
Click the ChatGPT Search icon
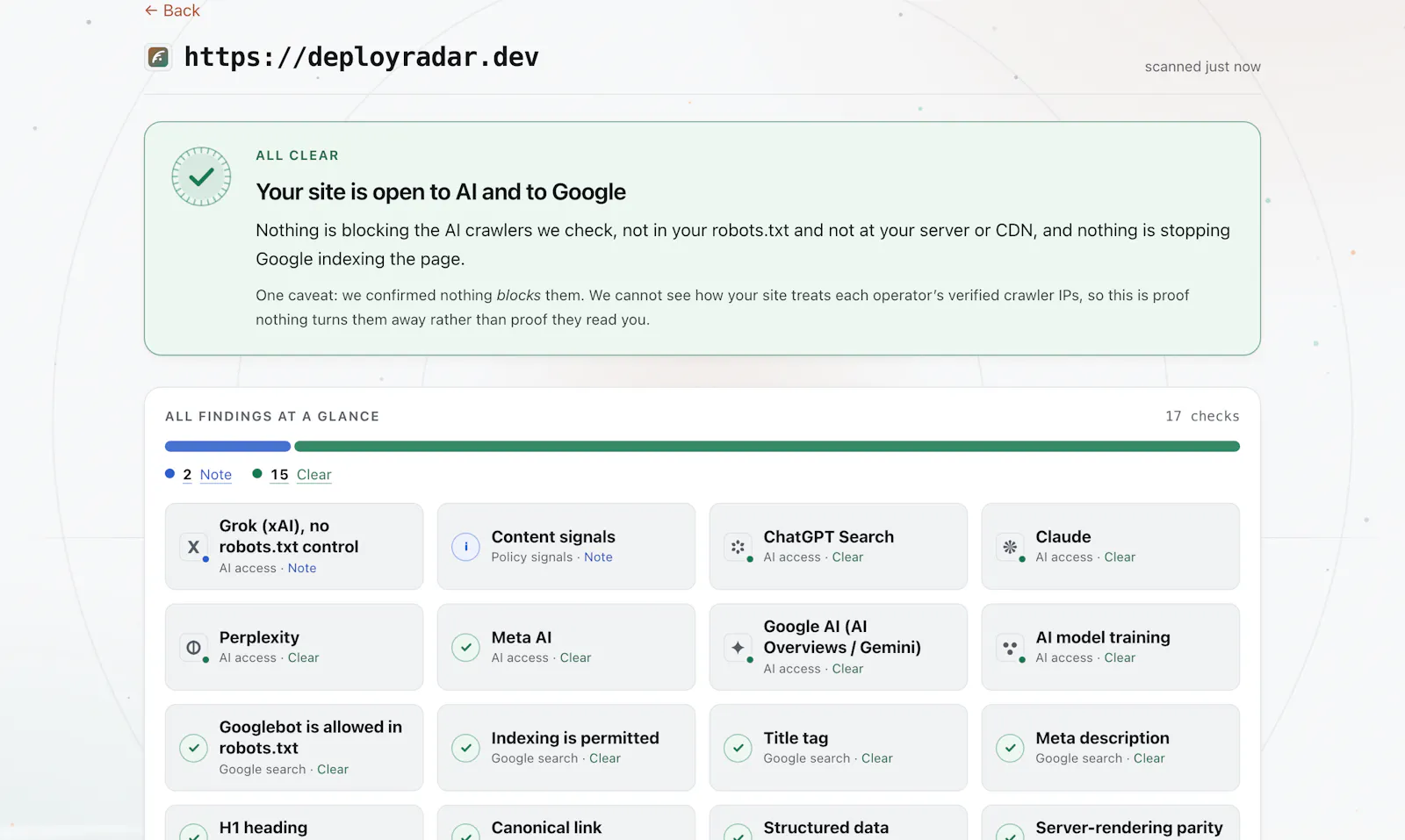[738, 547]
